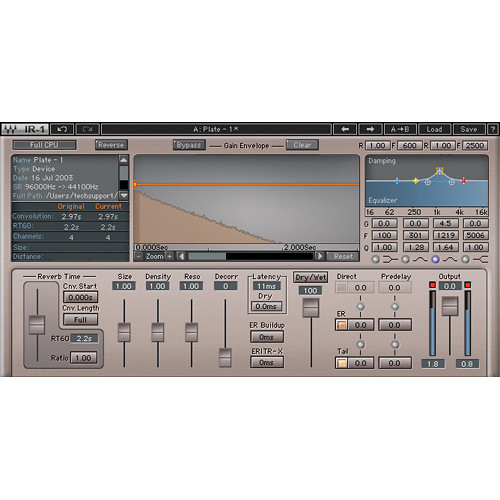Click the Redo arrow button
500x500 pixels.
(x=88, y=129)
